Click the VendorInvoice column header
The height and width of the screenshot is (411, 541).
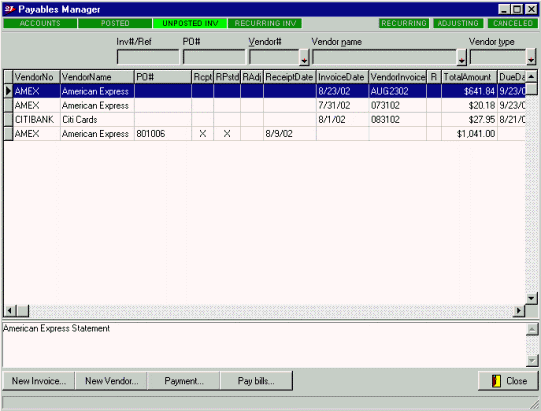point(397,77)
